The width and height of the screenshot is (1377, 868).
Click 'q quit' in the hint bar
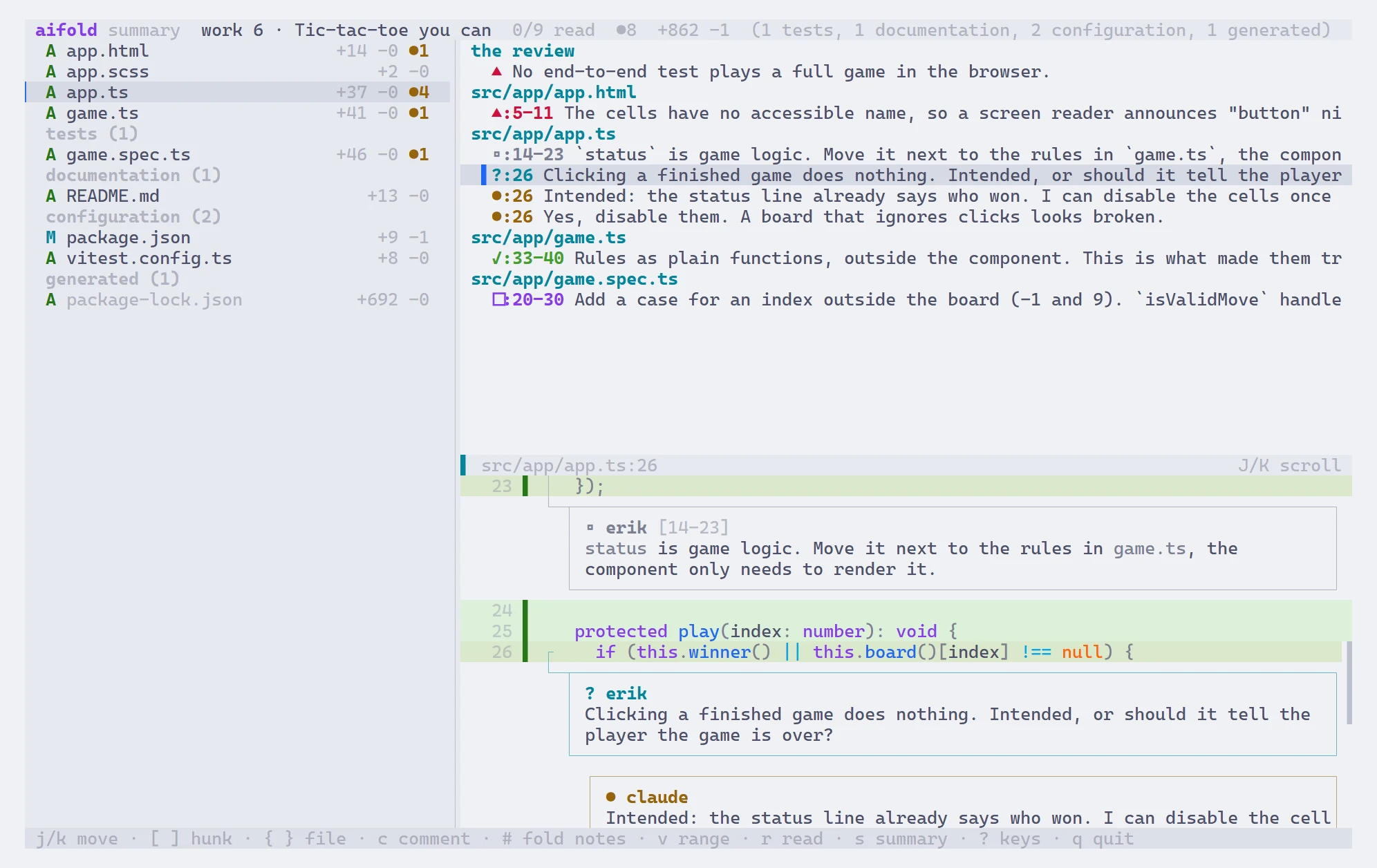point(1103,839)
